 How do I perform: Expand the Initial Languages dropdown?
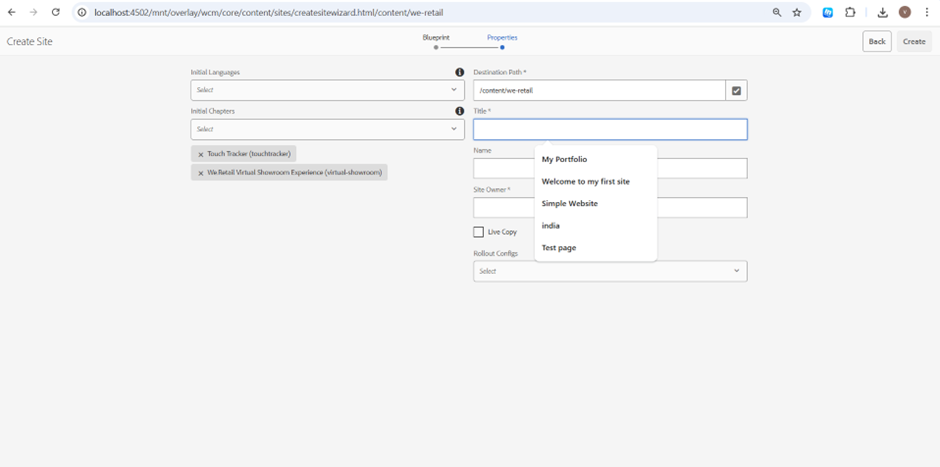pyautogui.click(x=327, y=90)
